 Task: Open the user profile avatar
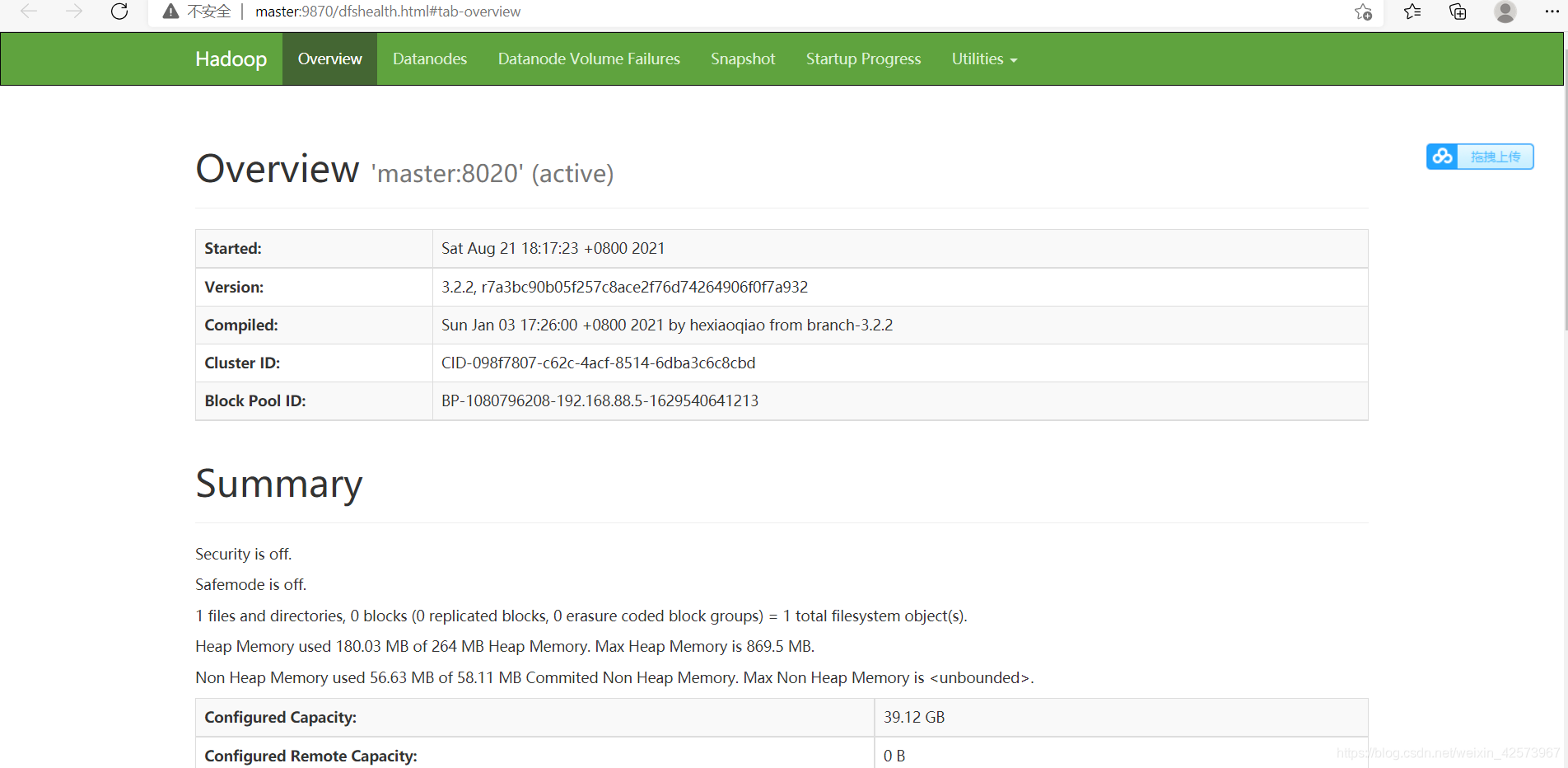pyautogui.click(x=1505, y=12)
